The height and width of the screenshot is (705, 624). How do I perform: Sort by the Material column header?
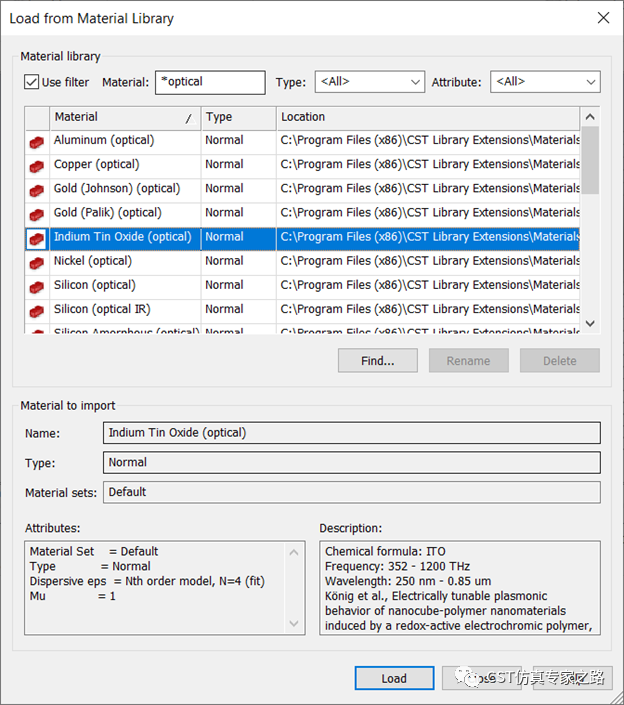pos(125,117)
